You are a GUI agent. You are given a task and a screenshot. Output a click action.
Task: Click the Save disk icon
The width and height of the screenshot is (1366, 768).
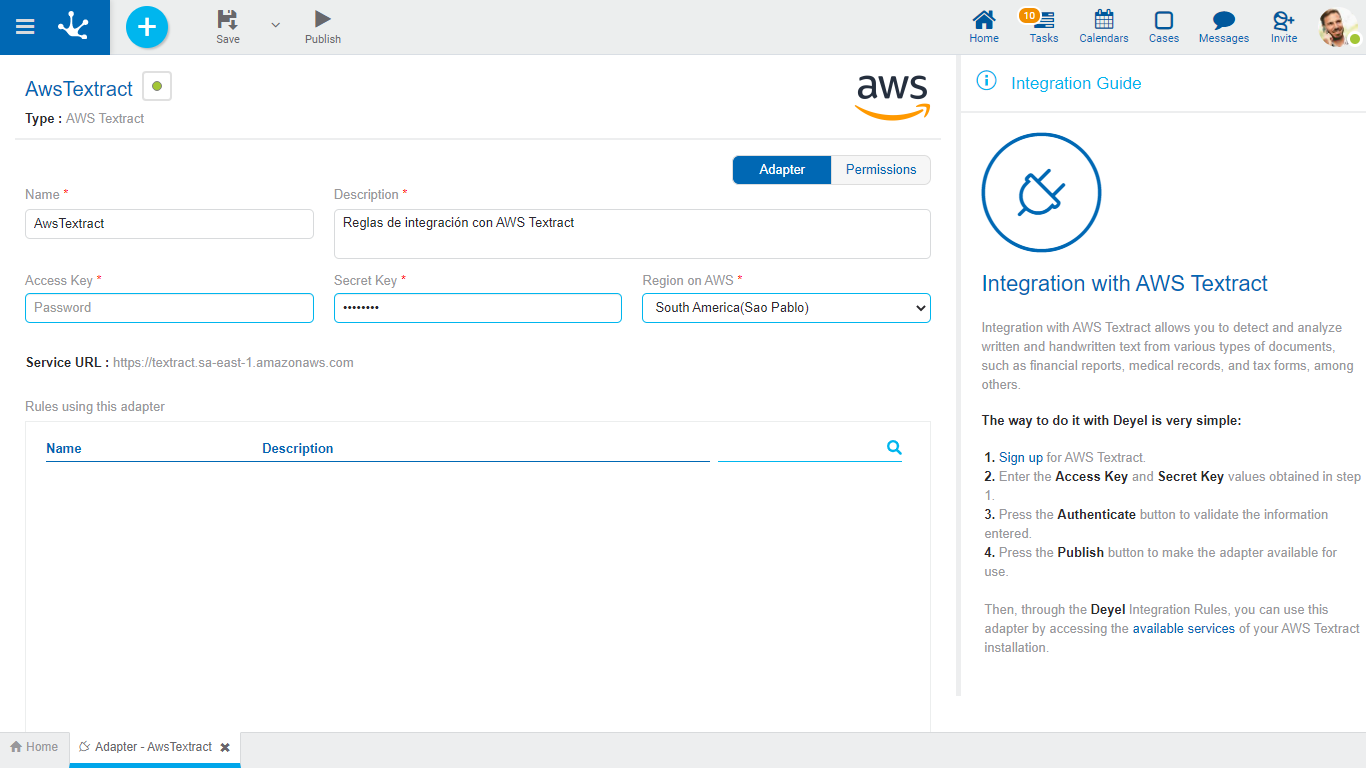(228, 20)
